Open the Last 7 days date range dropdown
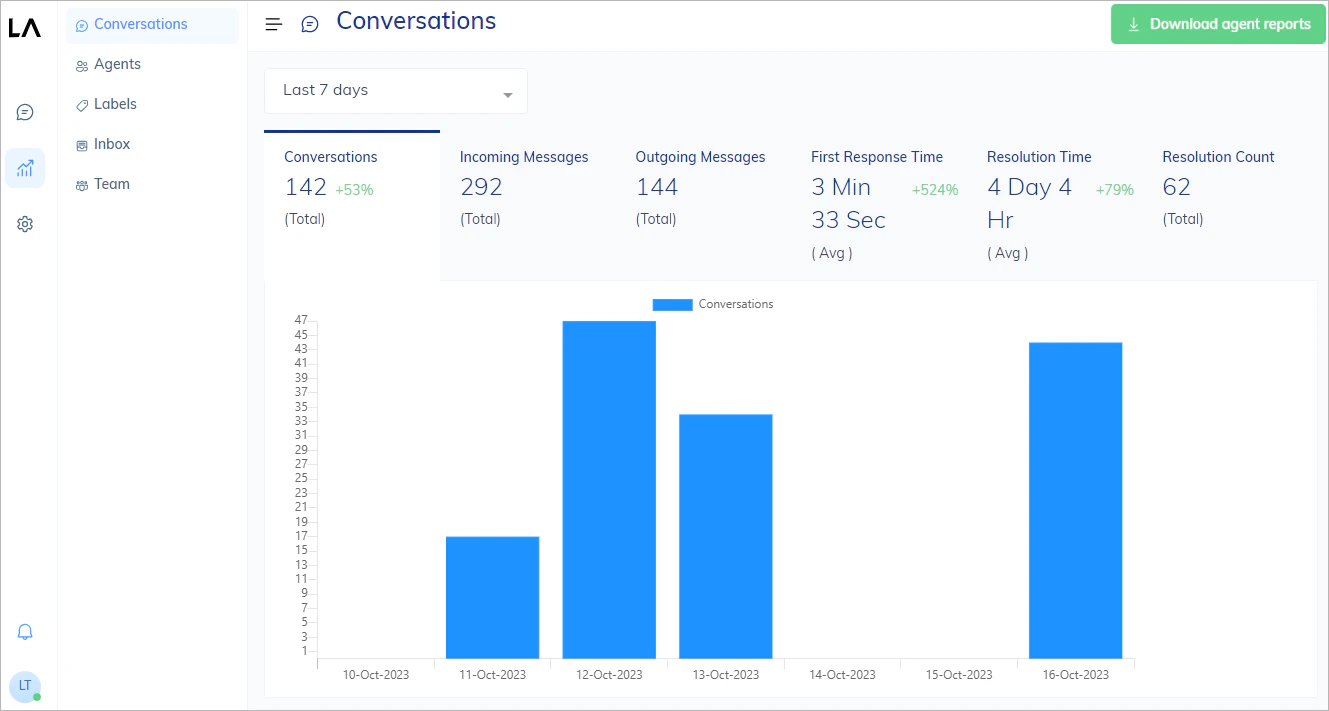 pyautogui.click(x=395, y=90)
